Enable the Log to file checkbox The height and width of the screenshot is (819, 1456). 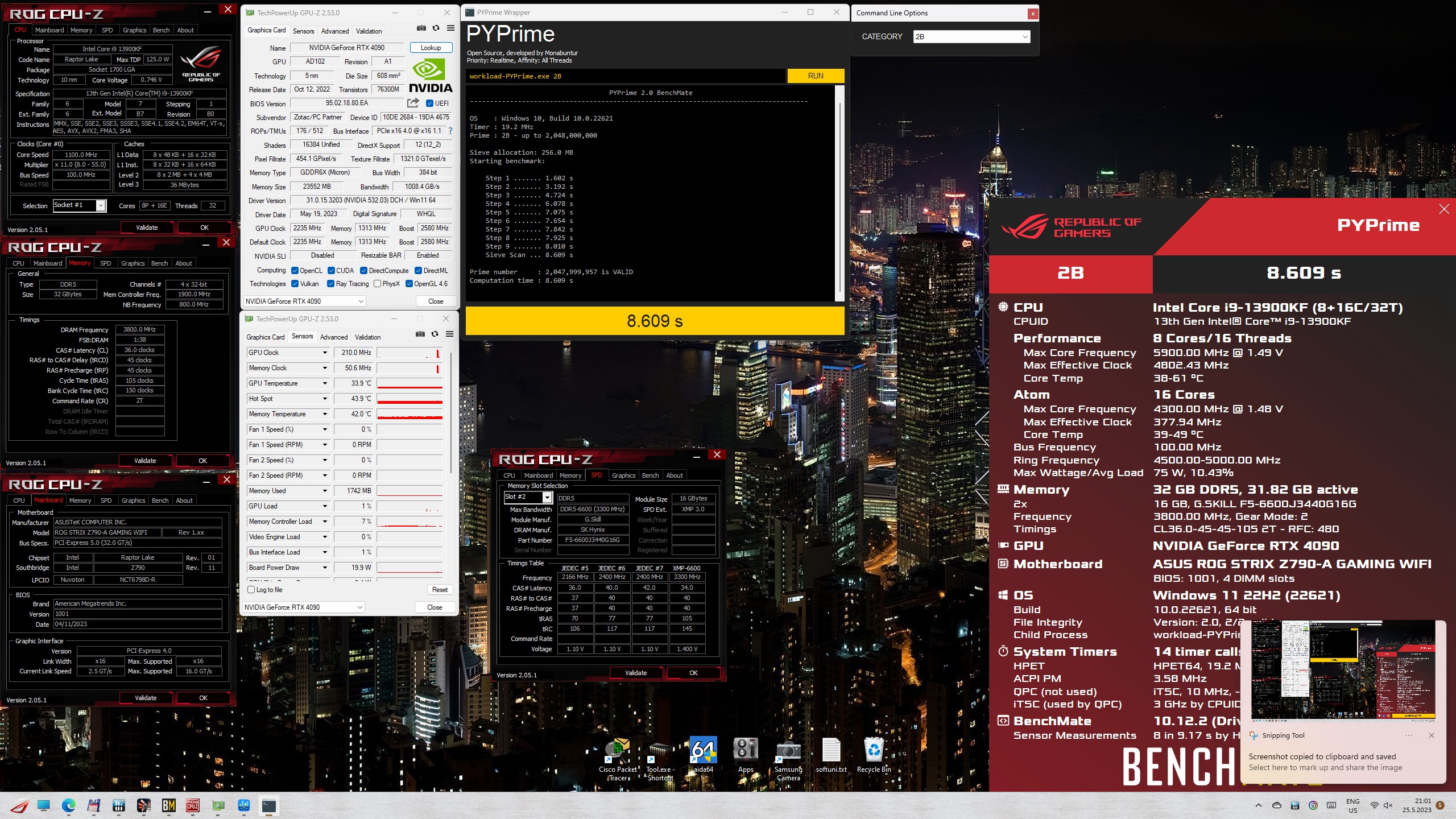coord(251,590)
